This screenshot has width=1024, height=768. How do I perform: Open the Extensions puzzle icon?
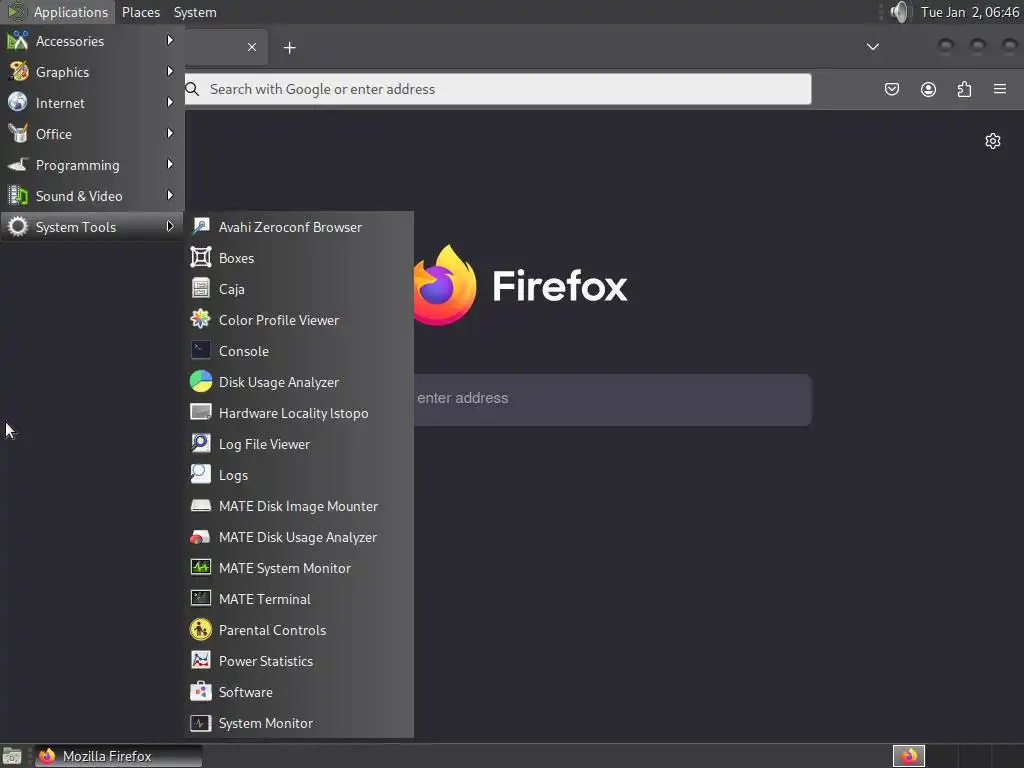[964, 89]
